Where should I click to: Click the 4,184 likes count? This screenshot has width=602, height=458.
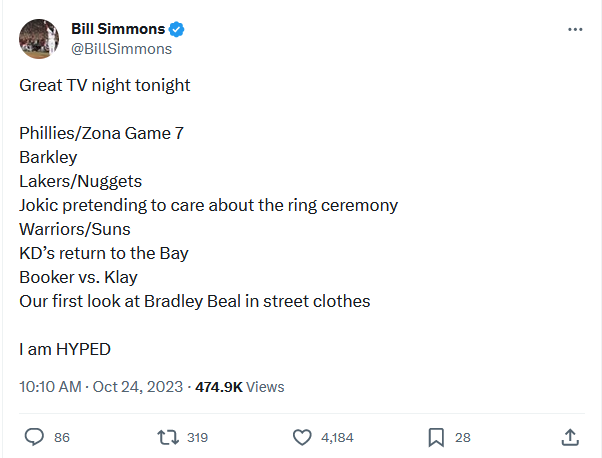click(x=337, y=438)
